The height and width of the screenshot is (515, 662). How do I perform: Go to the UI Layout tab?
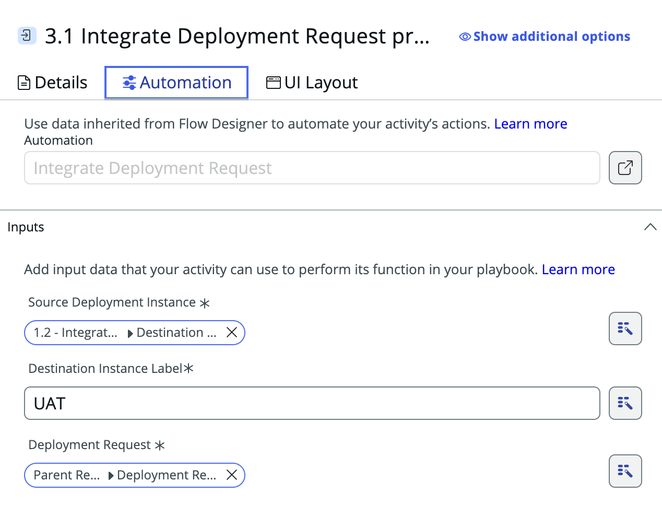click(x=311, y=83)
